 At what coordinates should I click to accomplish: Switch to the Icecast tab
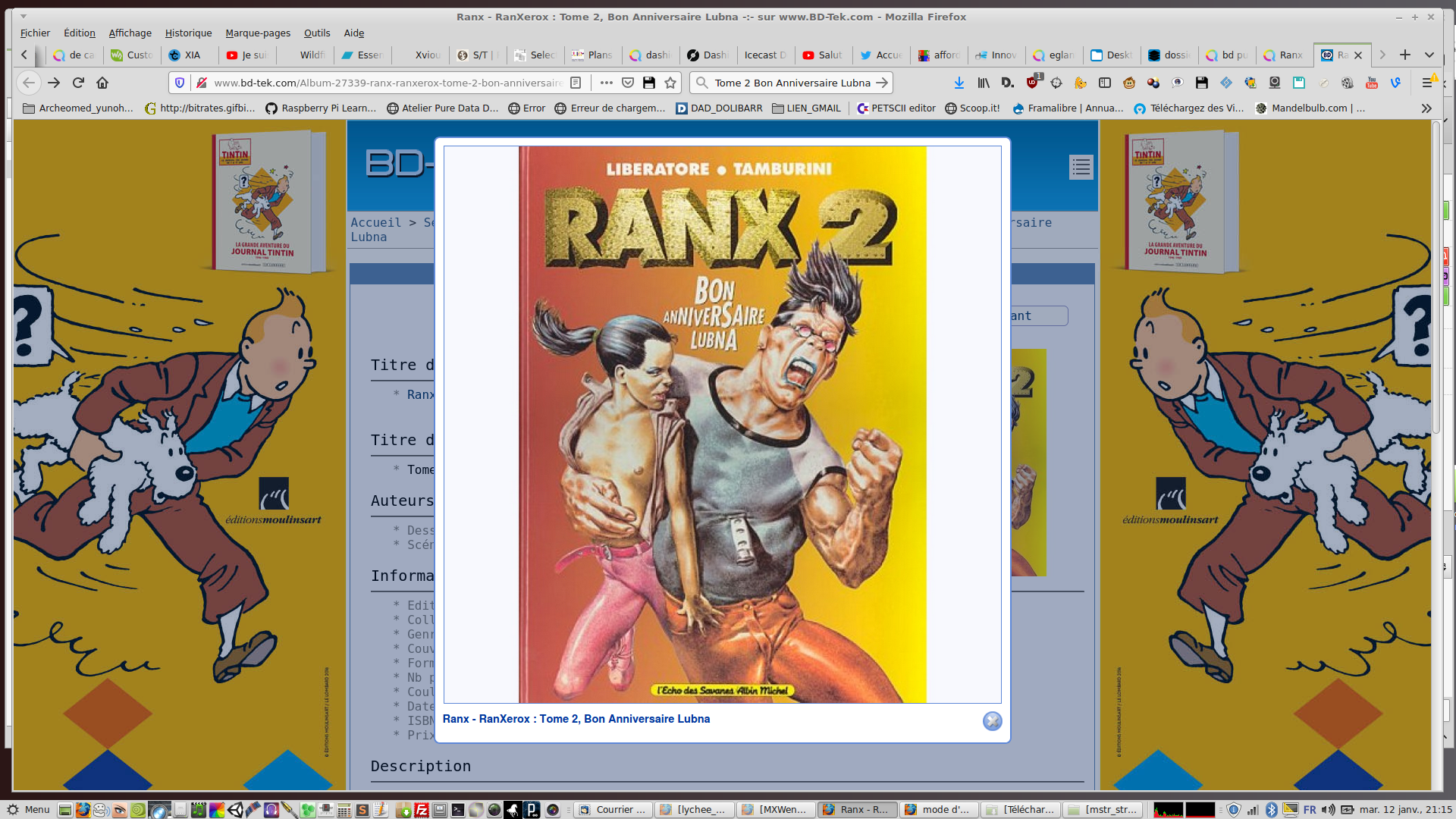(x=764, y=55)
